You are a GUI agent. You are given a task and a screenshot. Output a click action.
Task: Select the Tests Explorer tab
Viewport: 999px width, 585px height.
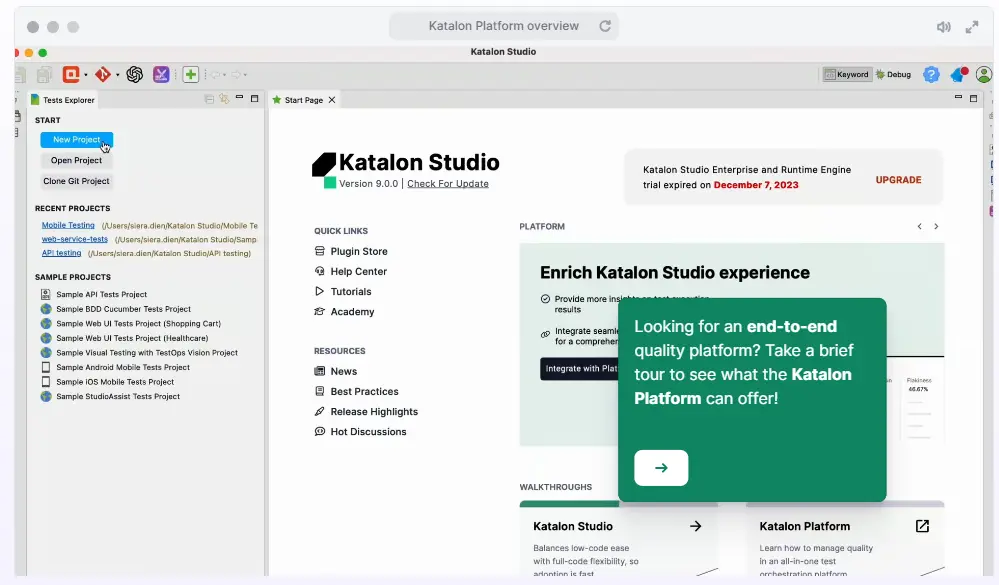pos(62,100)
